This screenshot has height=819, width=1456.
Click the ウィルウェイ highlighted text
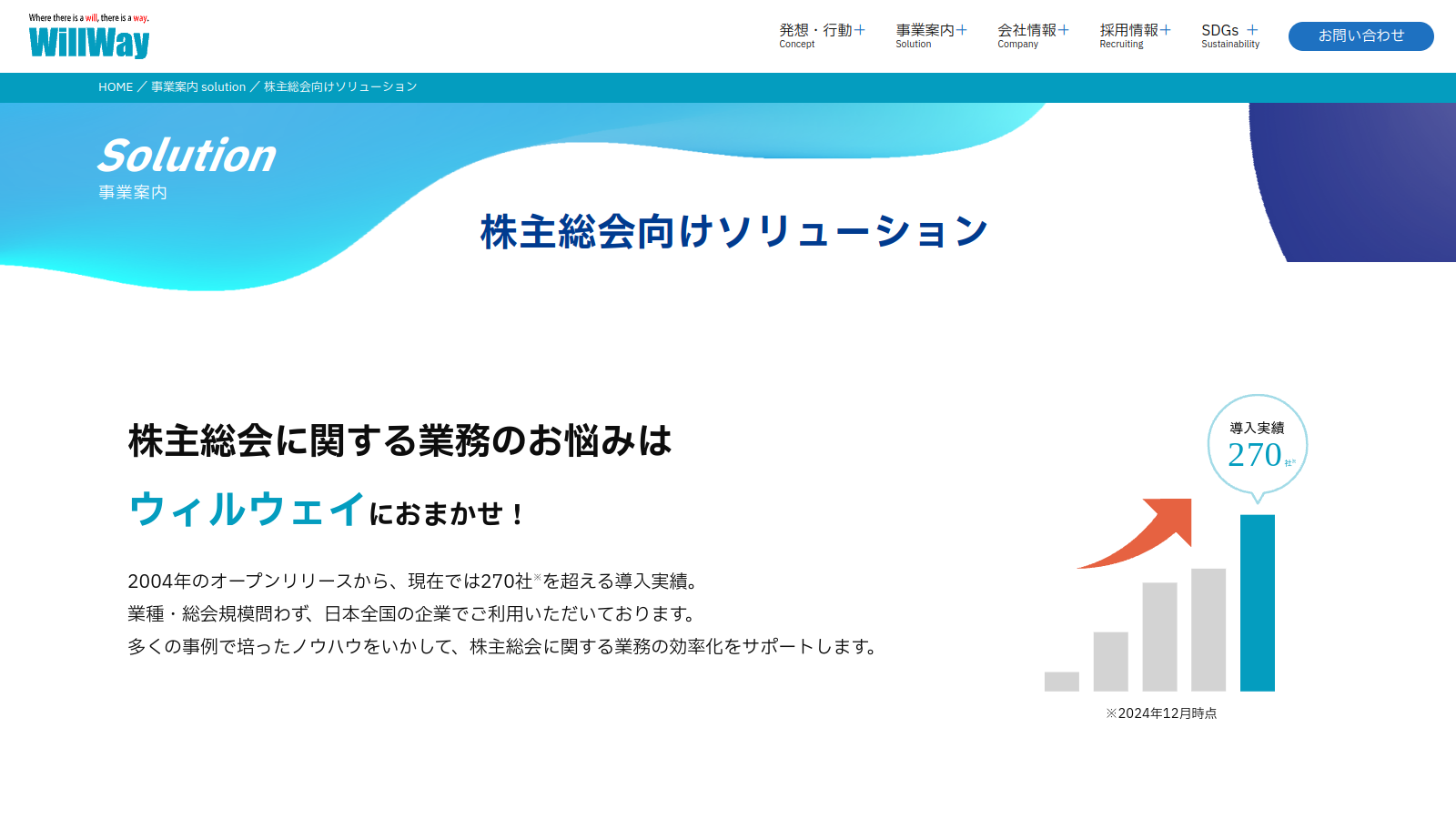247,510
